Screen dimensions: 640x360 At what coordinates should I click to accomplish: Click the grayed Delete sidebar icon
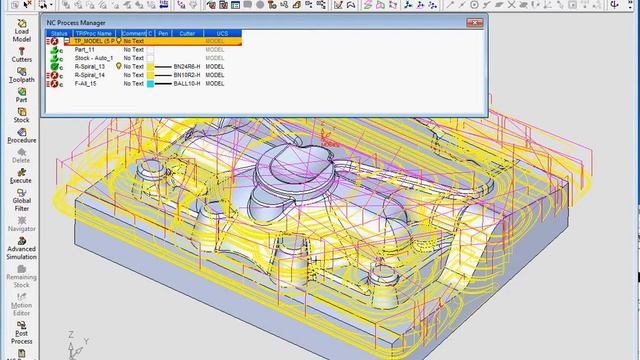[x=22, y=156]
